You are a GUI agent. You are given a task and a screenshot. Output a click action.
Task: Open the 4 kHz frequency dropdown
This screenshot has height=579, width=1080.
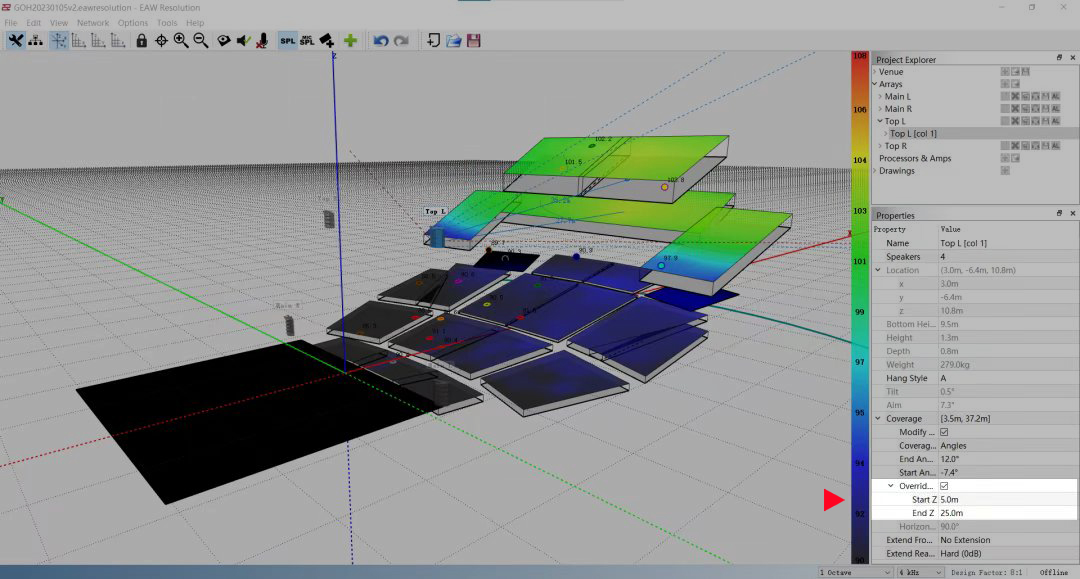[920, 572]
